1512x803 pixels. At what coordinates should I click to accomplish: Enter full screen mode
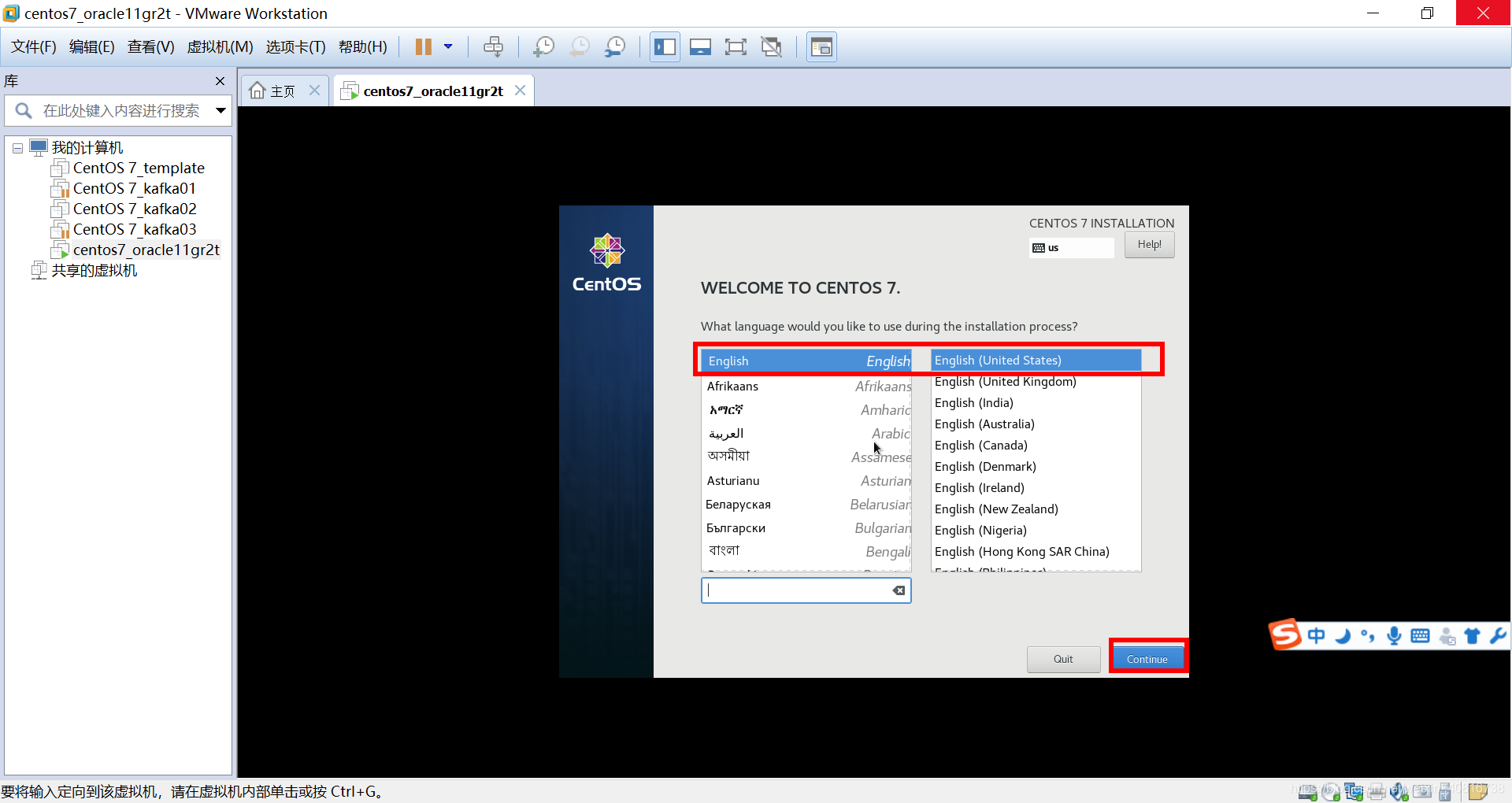[x=736, y=47]
